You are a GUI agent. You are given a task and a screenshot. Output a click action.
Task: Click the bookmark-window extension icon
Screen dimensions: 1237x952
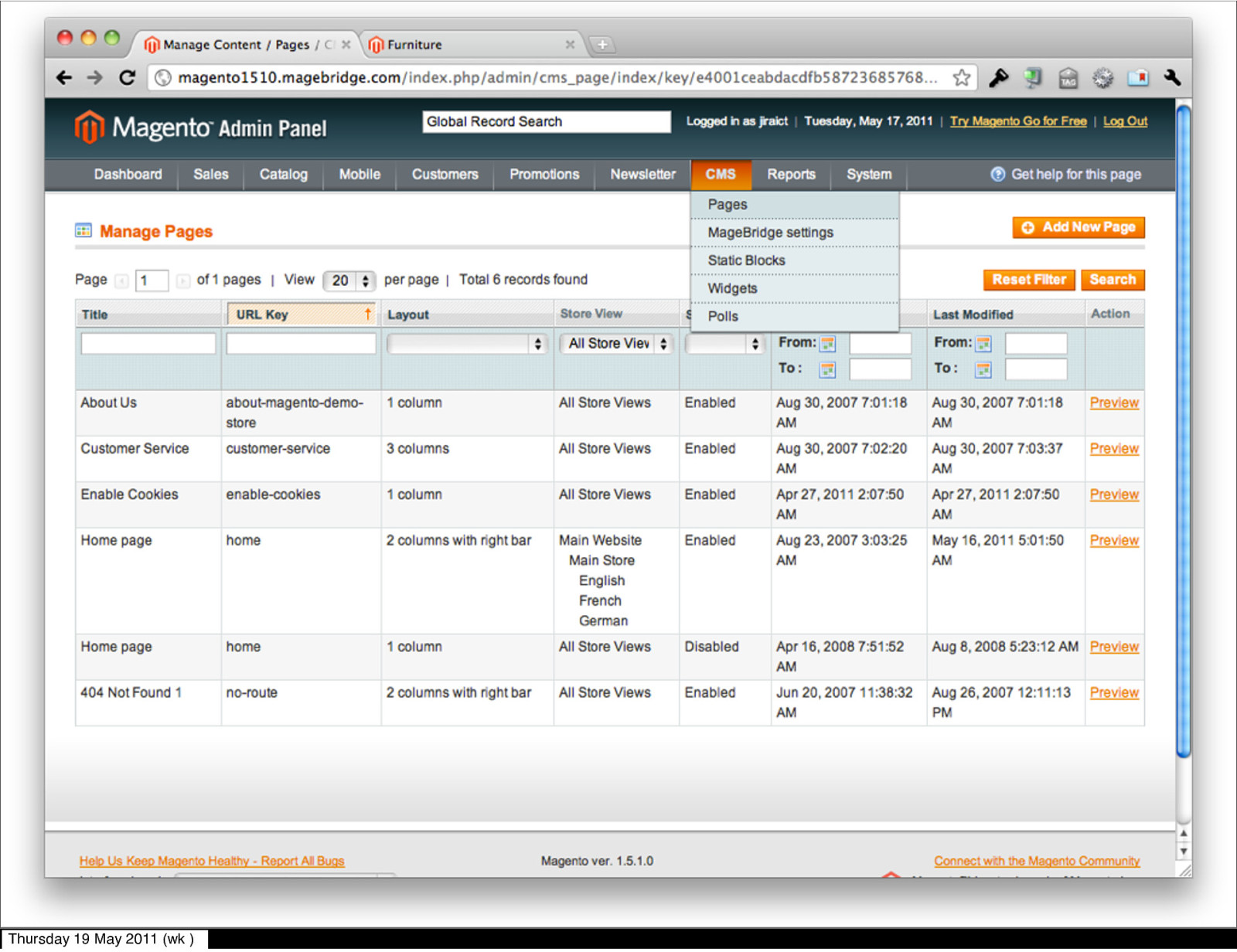pyautogui.click(x=1138, y=78)
